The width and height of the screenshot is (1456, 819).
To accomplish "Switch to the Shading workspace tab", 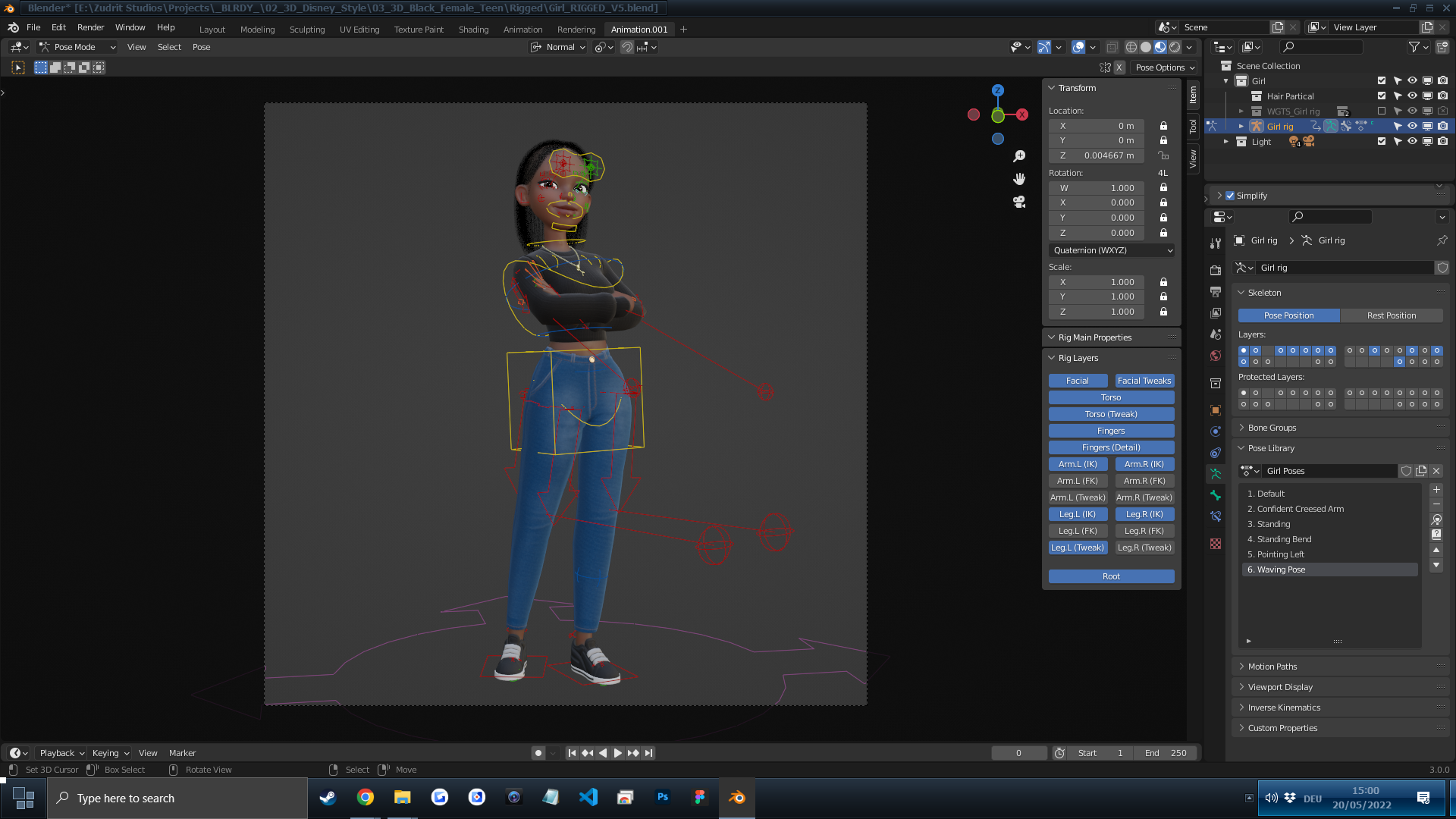I will pyautogui.click(x=473, y=30).
